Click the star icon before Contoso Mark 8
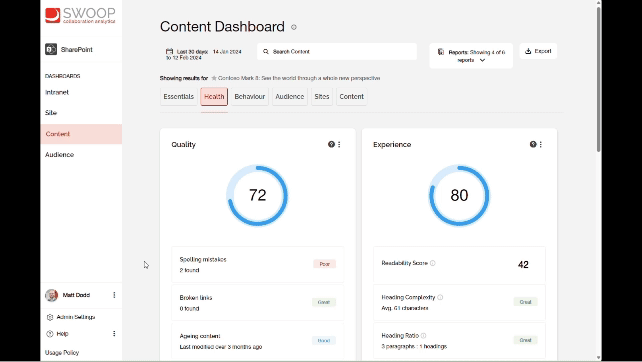The image size is (642, 362). coord(214,78)
